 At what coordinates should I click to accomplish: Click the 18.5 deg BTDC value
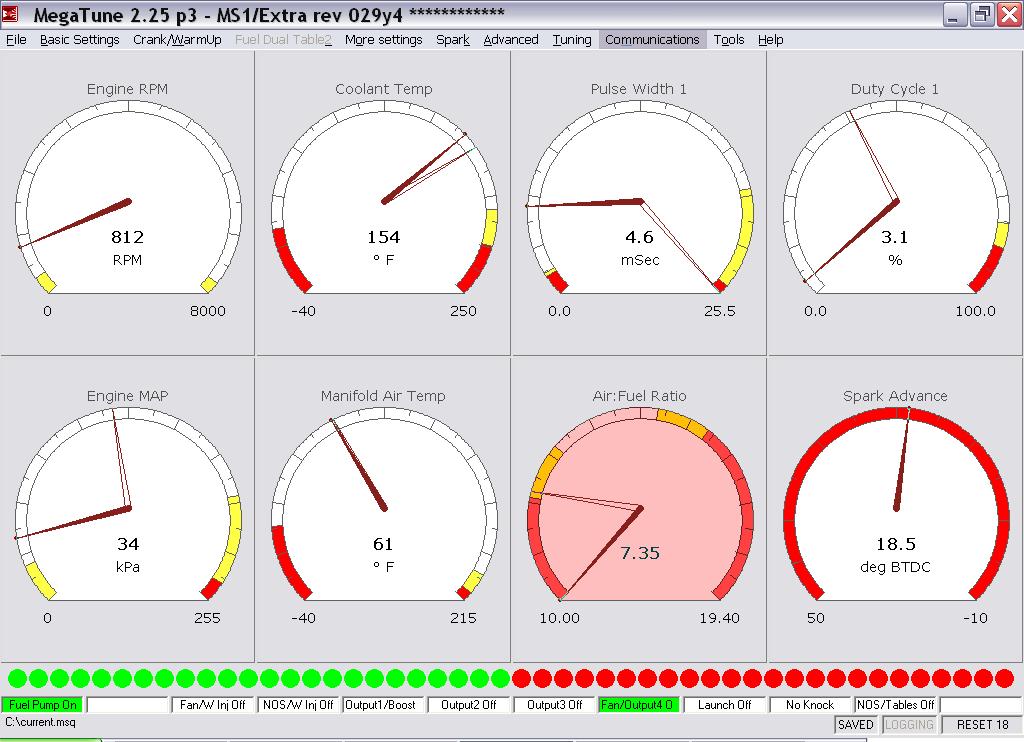(x=895, y=544)
